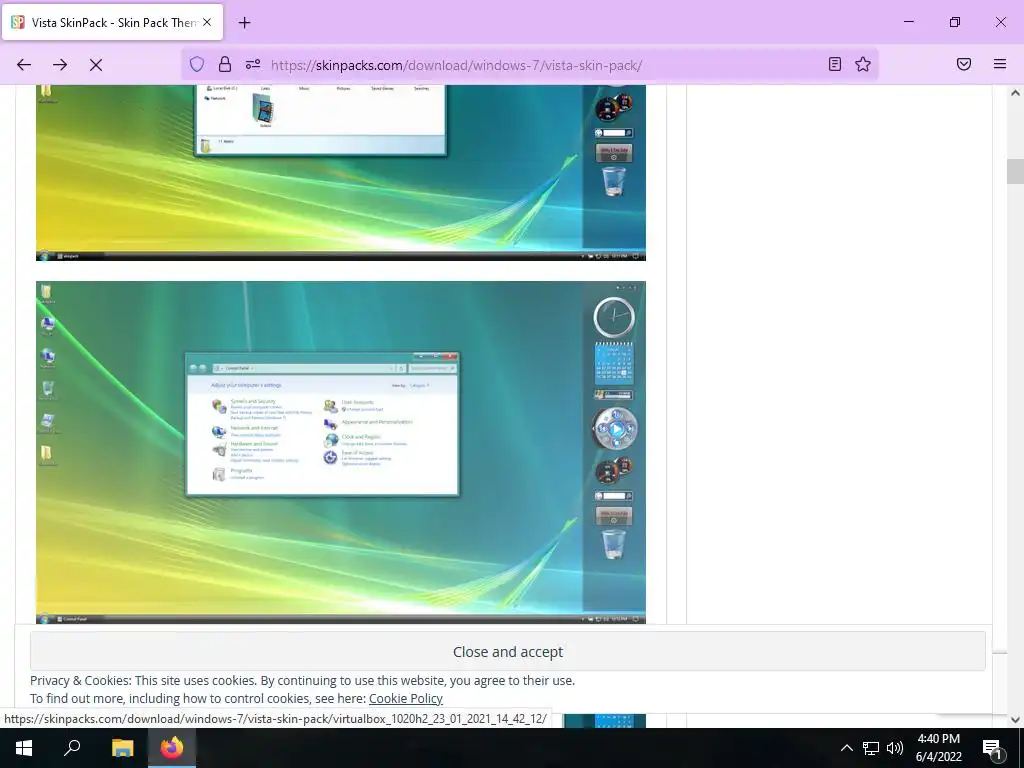Screen dimensions: 1024x768
Task: Open the Control Panel Vista screenshot
Action: 341,452
